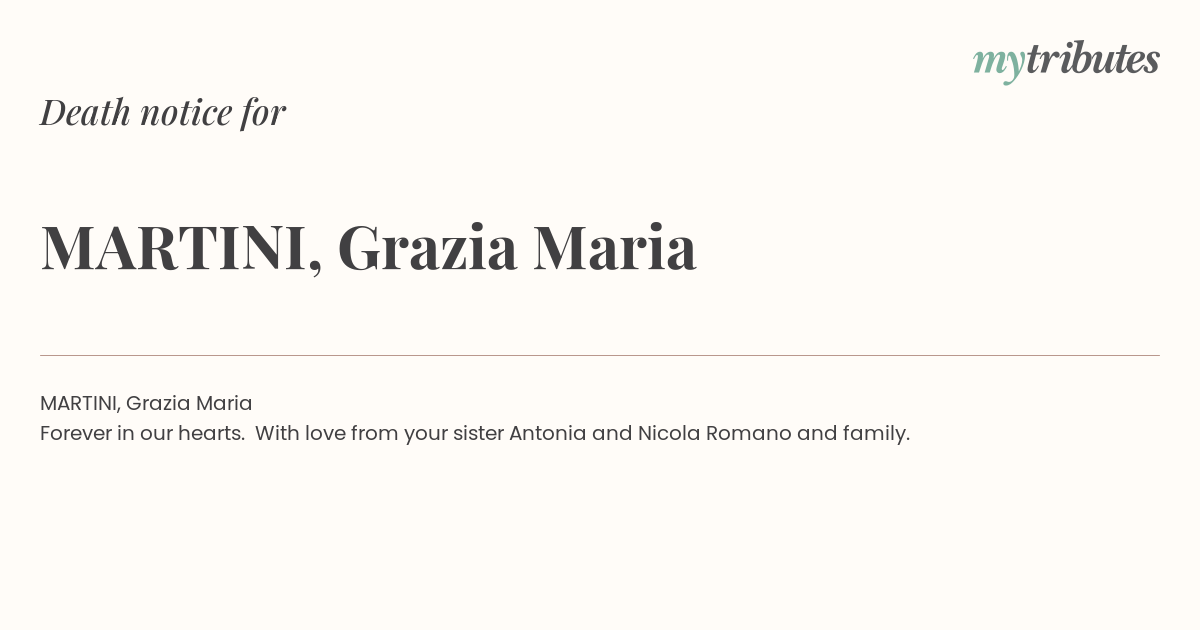Screen dimensions: 1200x630
Task: Click the word "hearts" in the notice
Action: [212, 434]
